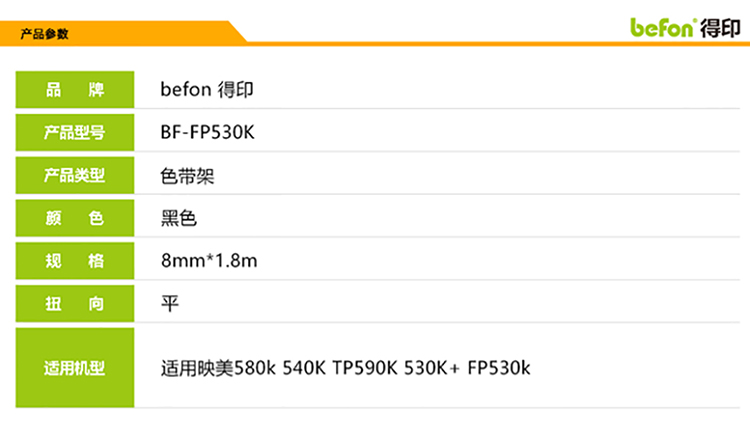This screenshot has width=750, height=440.
Task: Select the 产品类型 label cell
Action: [75, 176]
